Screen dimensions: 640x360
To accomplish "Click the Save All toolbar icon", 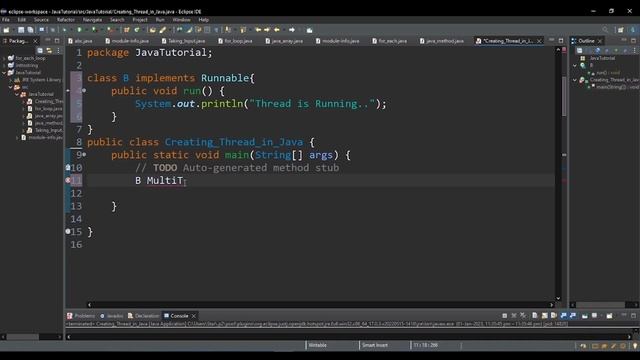I will click(30, 30).
